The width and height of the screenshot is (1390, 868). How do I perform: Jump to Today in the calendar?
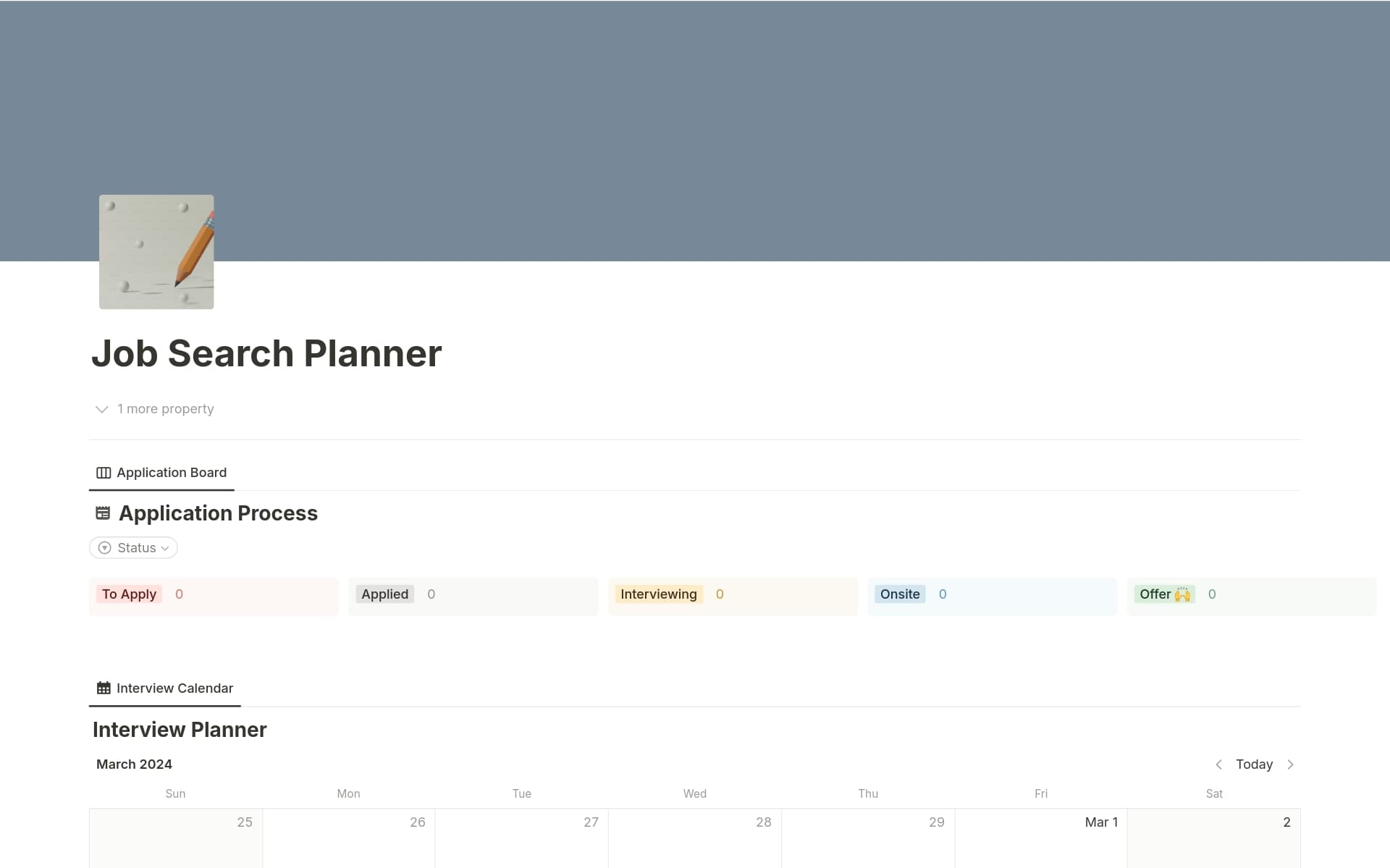click(x=1254, y=764)
